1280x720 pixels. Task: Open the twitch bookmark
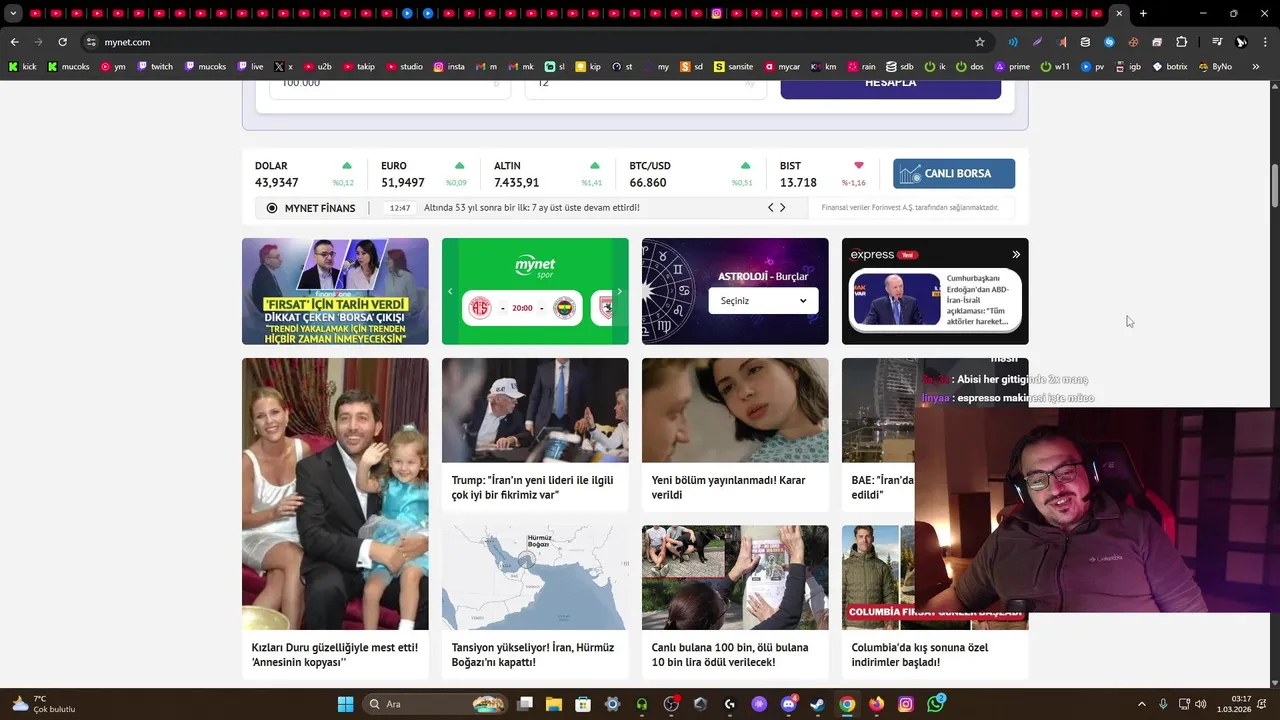click(x=155, y=67)
